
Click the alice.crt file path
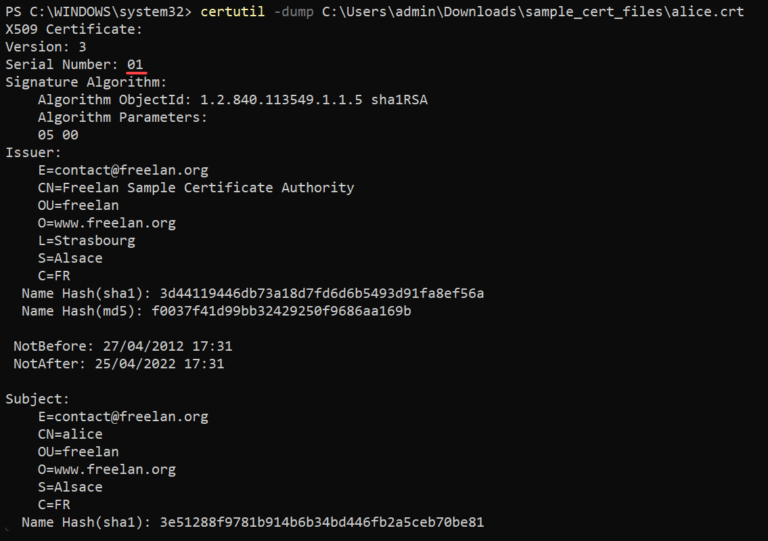coord(533,11)
